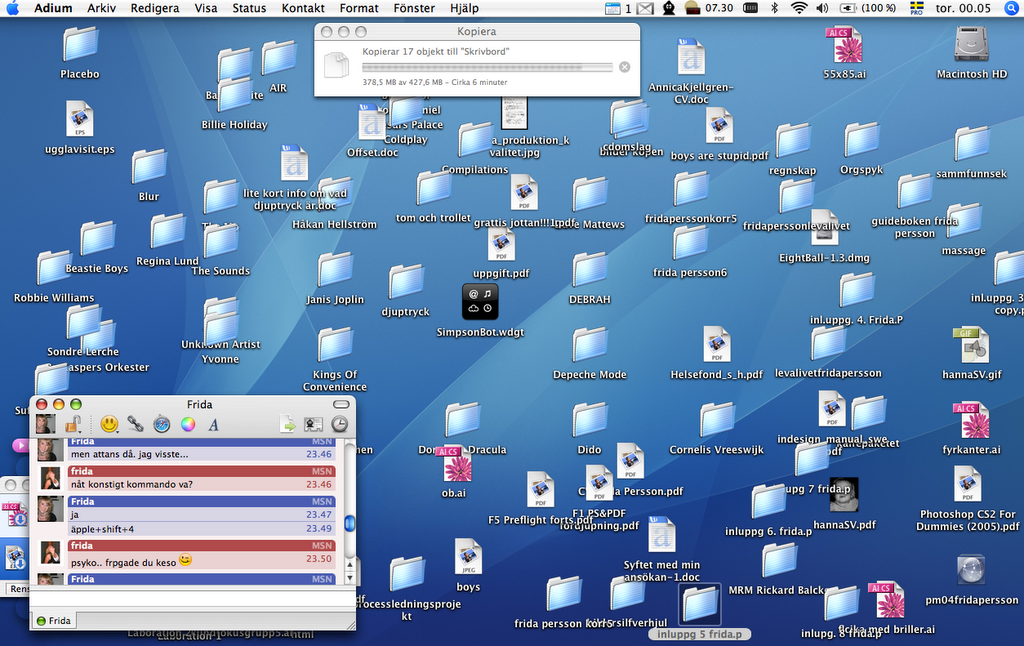Viewport: 1024px width, 646px height.
Task: Open the emoticon picker in the Frida chat toolbar
Action: pos(110,425)
